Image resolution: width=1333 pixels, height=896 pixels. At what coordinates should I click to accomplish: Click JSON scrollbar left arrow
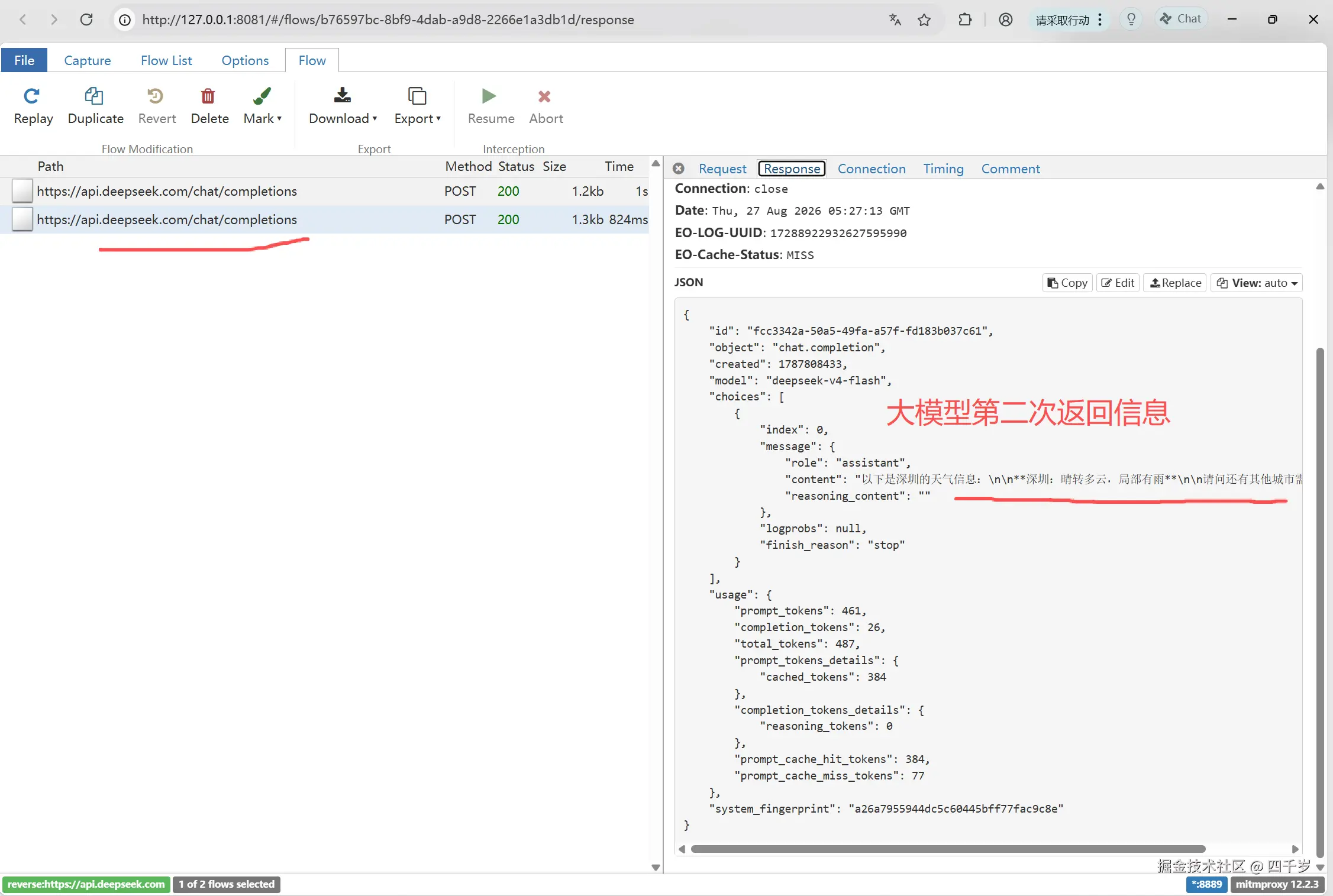point(682,849)
